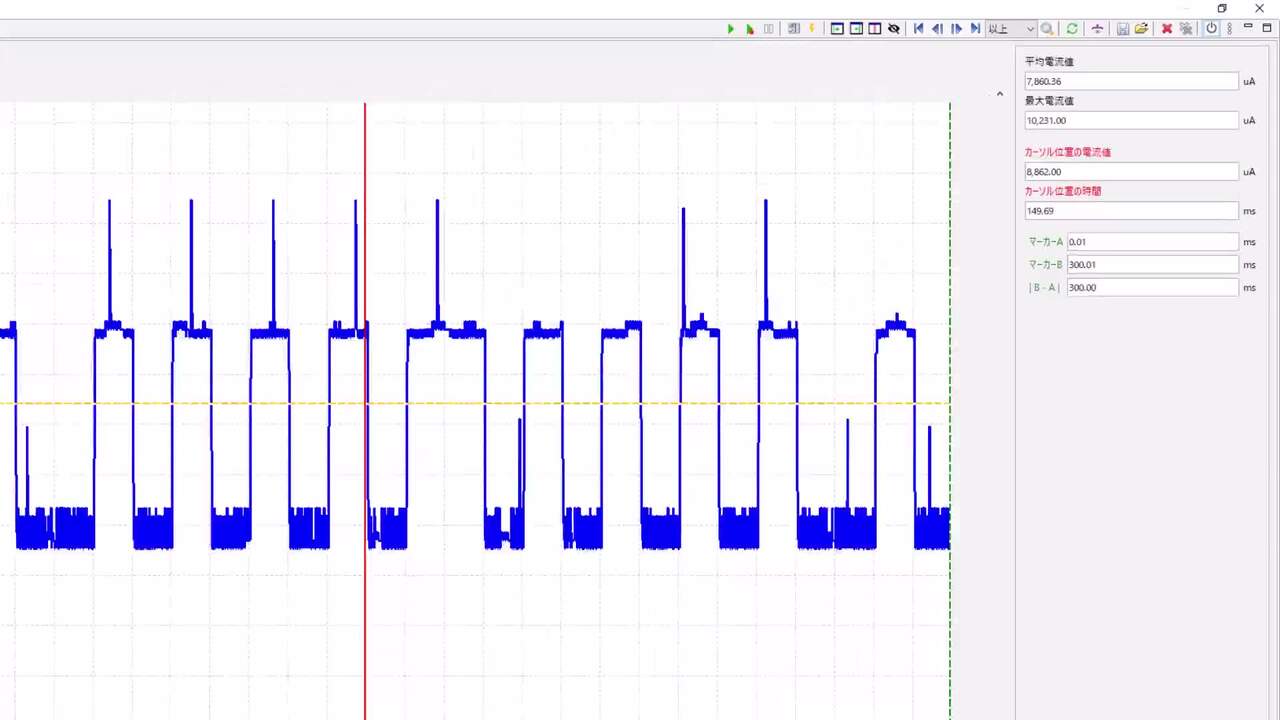
Task: Open the vertical dots overflow menu
Action: [x=1229, y=29]
